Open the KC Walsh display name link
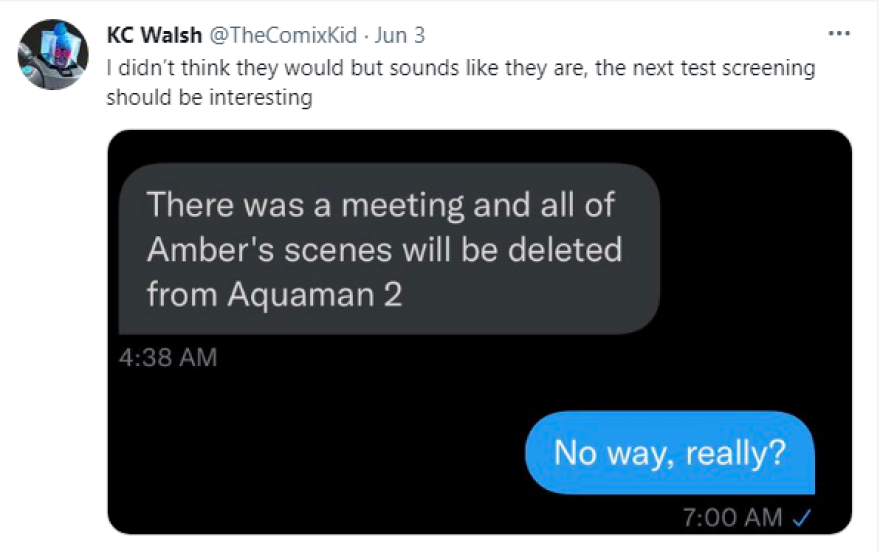880x552 pixels. pyautogui.click(x=153, y=35)
